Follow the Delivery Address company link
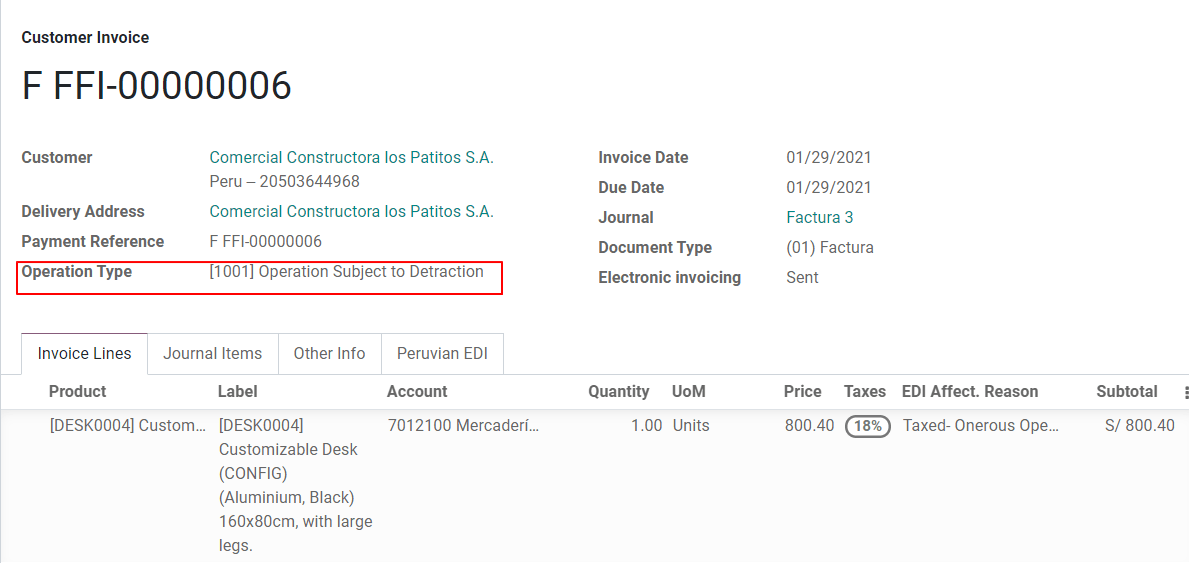The width and height of the screenshot is (1189, 563). [x=351, y=212]
